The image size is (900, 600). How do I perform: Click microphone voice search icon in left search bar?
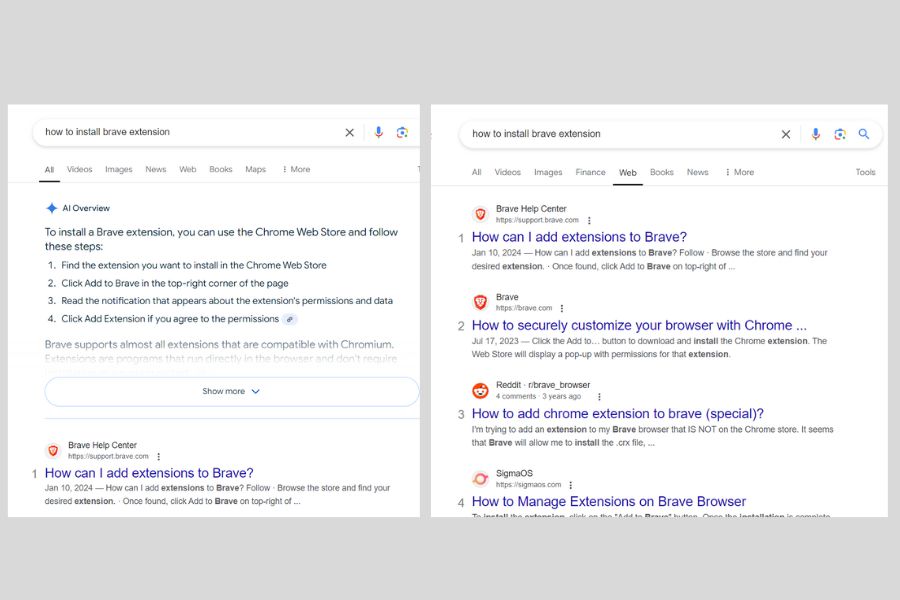tap(378, 132)
